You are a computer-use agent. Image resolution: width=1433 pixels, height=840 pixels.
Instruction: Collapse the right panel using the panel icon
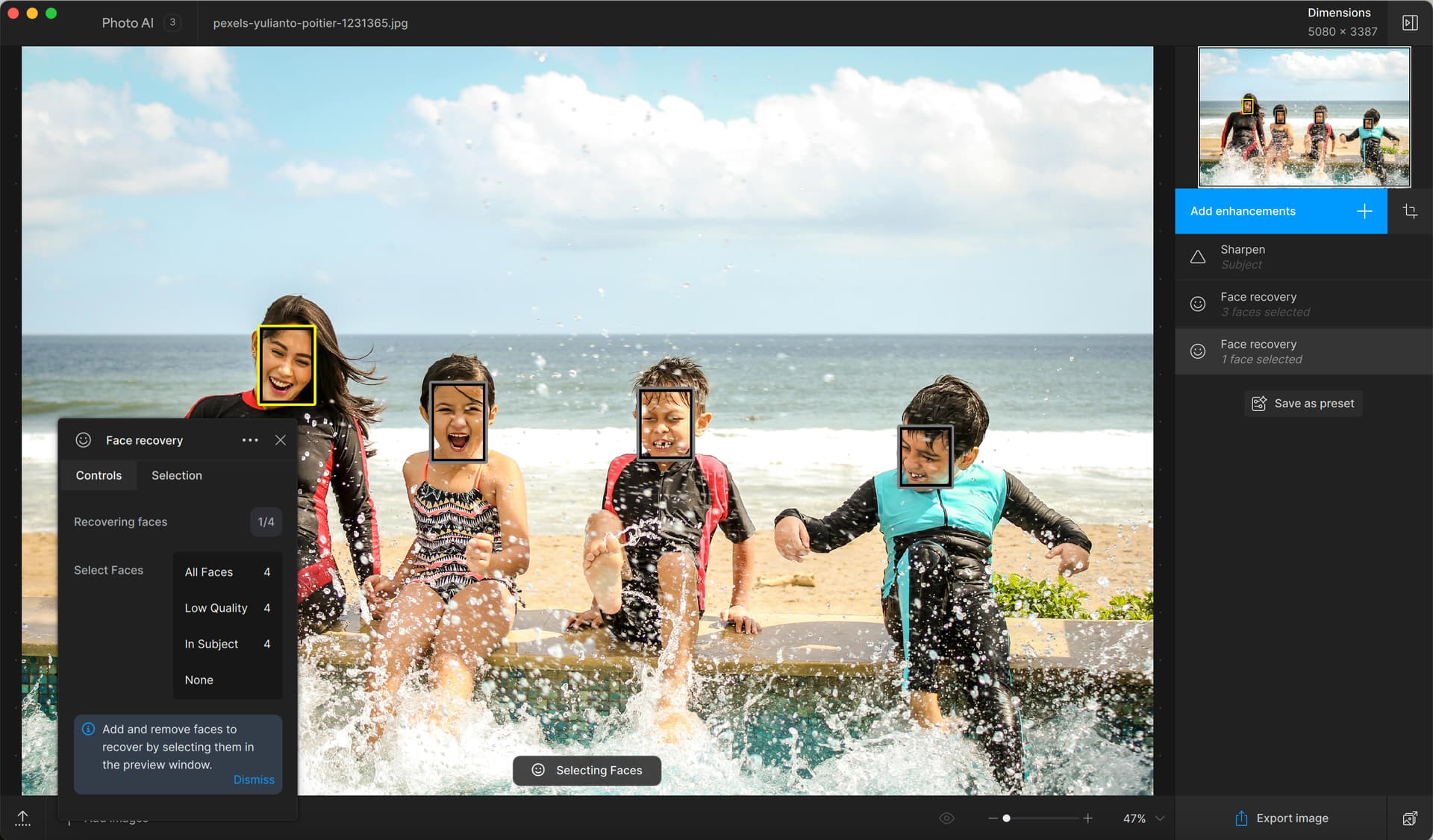(1411, 22)
